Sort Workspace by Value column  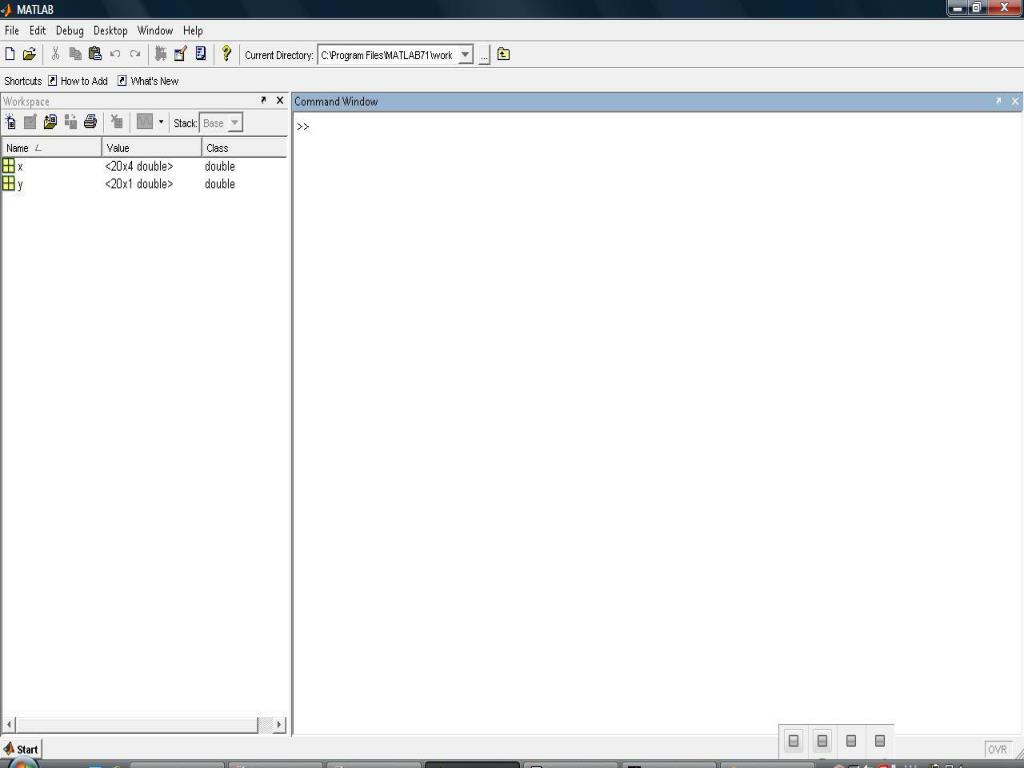[152, 148]
